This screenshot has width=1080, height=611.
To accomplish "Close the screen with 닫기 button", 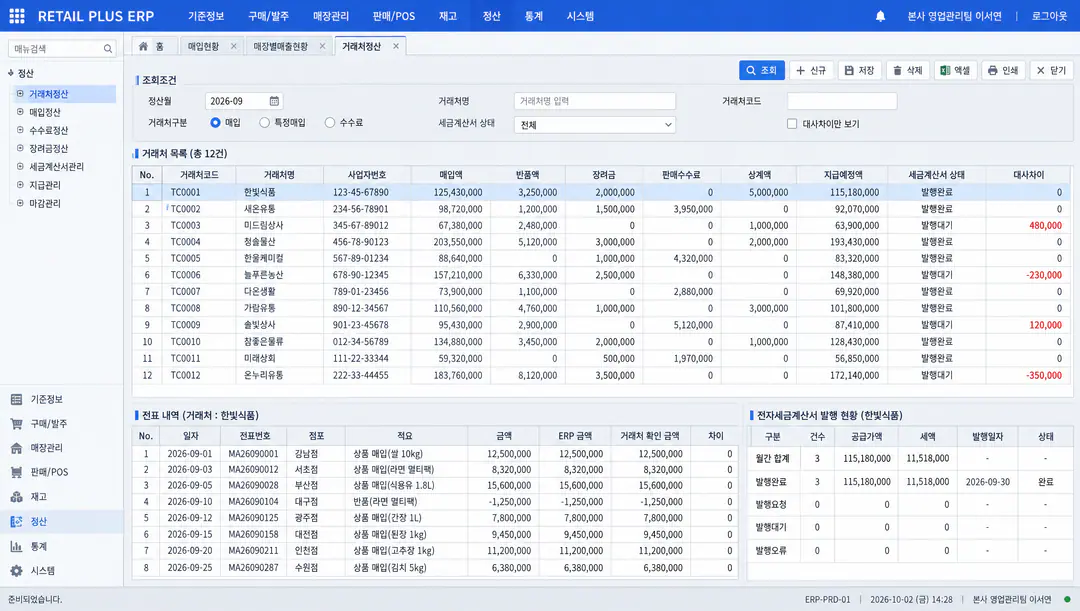I will click(1051, 70).
